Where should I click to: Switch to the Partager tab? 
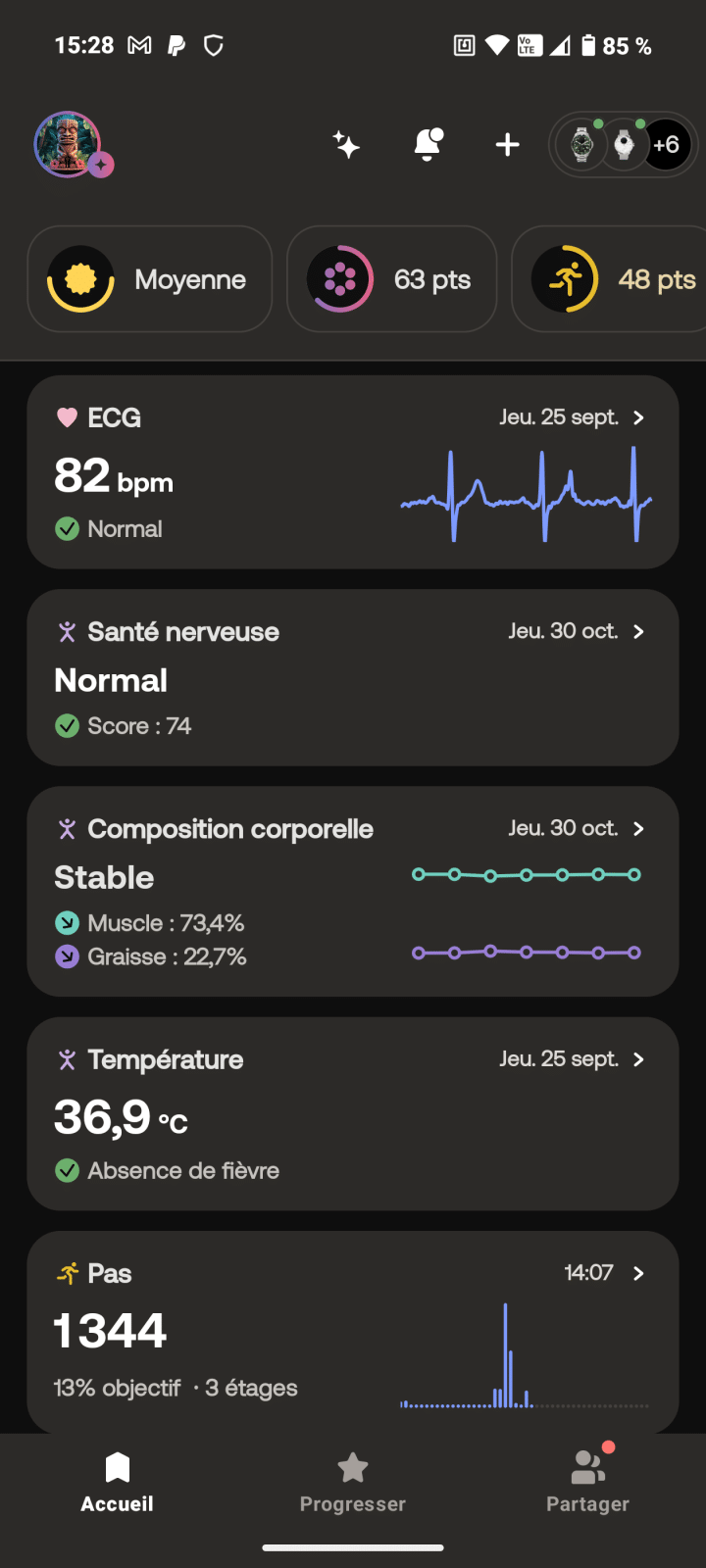587,1482
